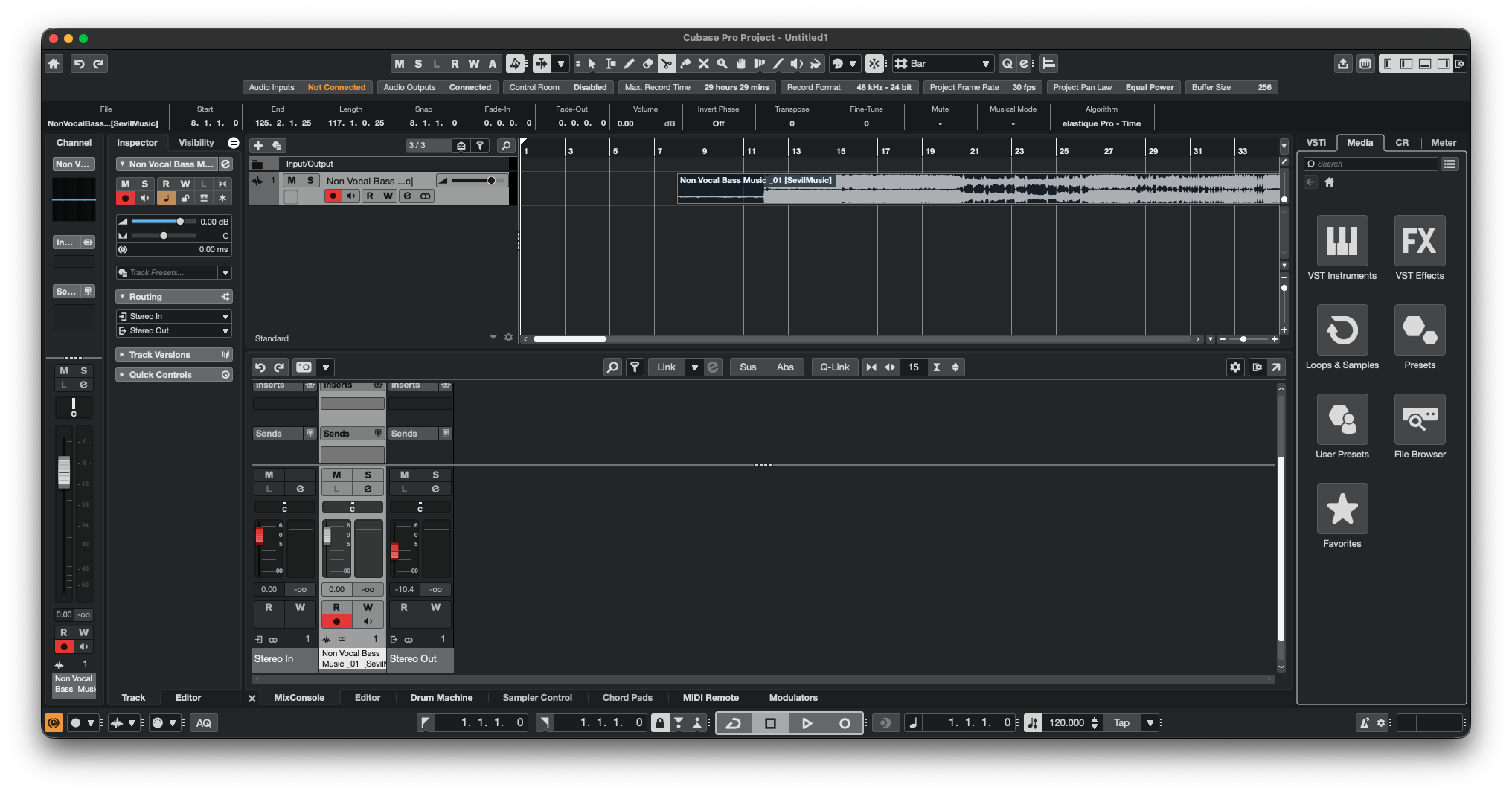This screenshot has width=1512, height=793.
Task: Open the Drum Machine tab
Action: [441, 698]
